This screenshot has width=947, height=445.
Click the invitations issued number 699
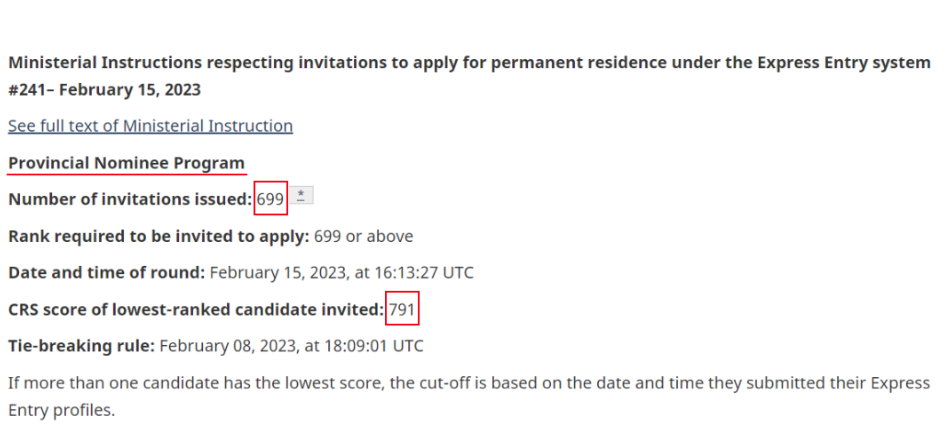click(271, 199)
